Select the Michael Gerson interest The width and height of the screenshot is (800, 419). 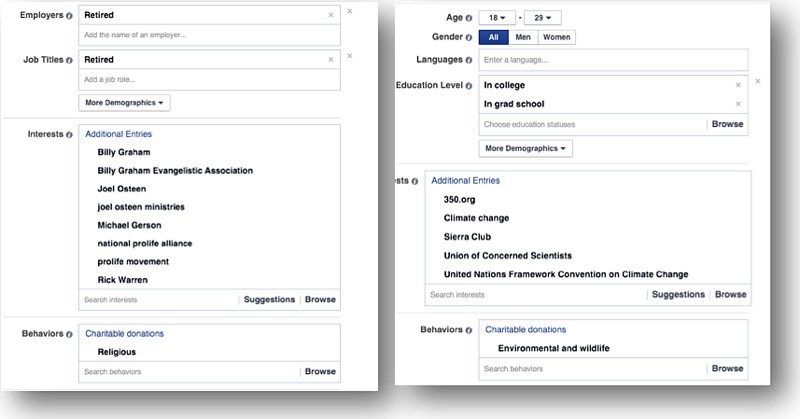pyautogui.click(x=129, y=225)
